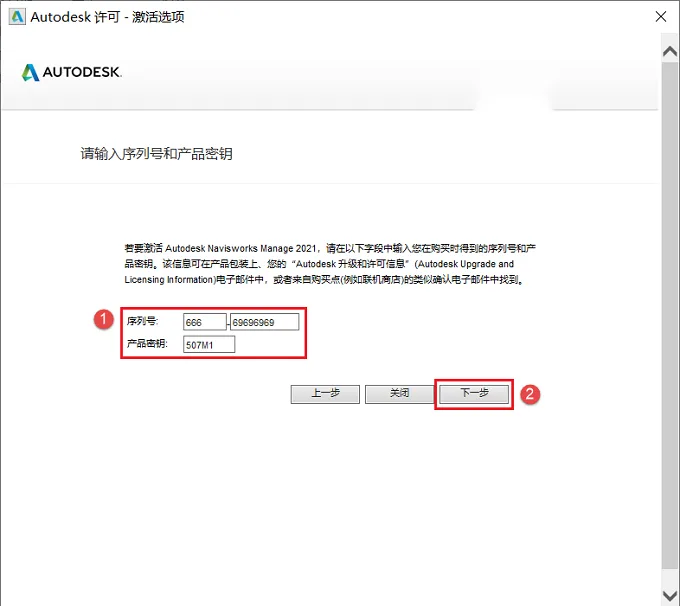Image resolution: width=680 pixels, height=606 pixels.
Task: Focus the serial number field 69696969
Action: (265, 322)
